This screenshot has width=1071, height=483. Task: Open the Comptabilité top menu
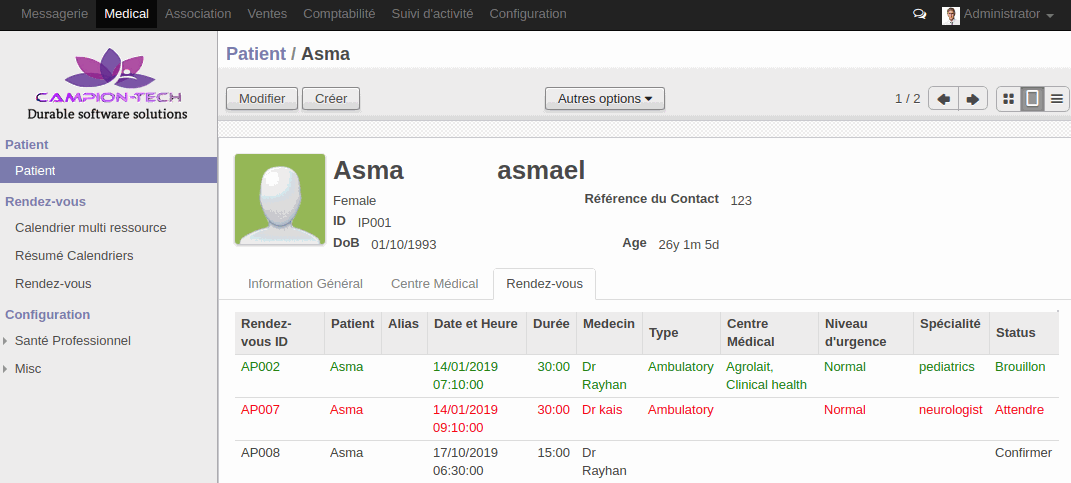point(339,14)
